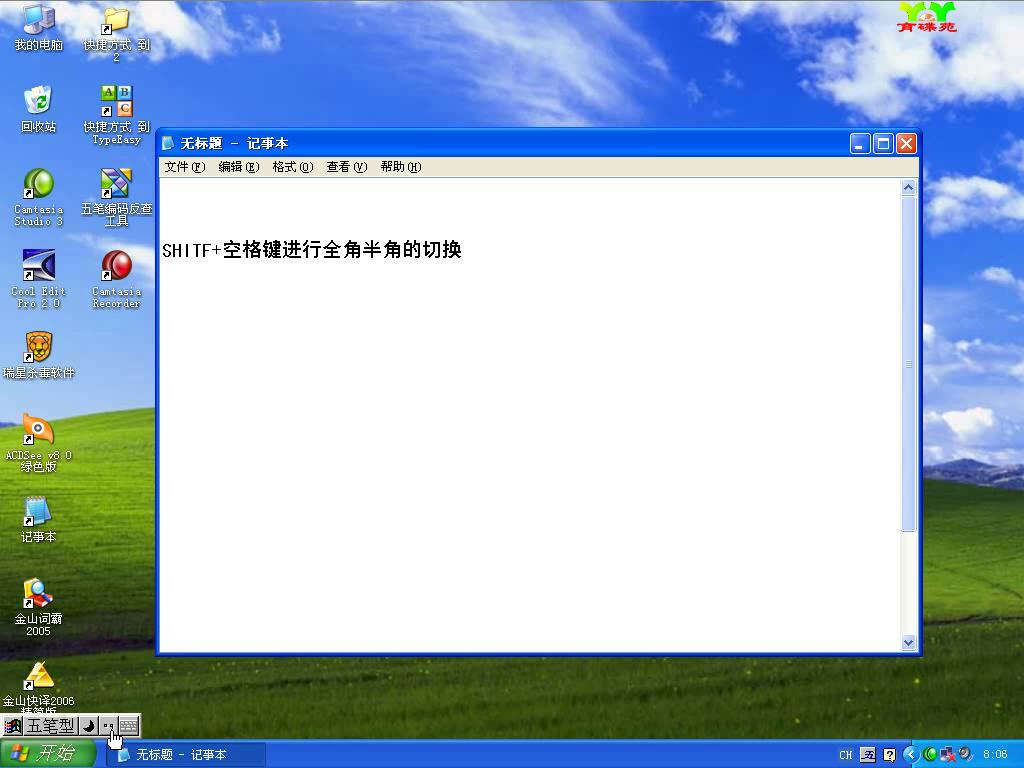Image resolution: width=1024 pixels, height=768 pixels.
Task: Toggle full/half-width moon icon
Action: (88, 726)
